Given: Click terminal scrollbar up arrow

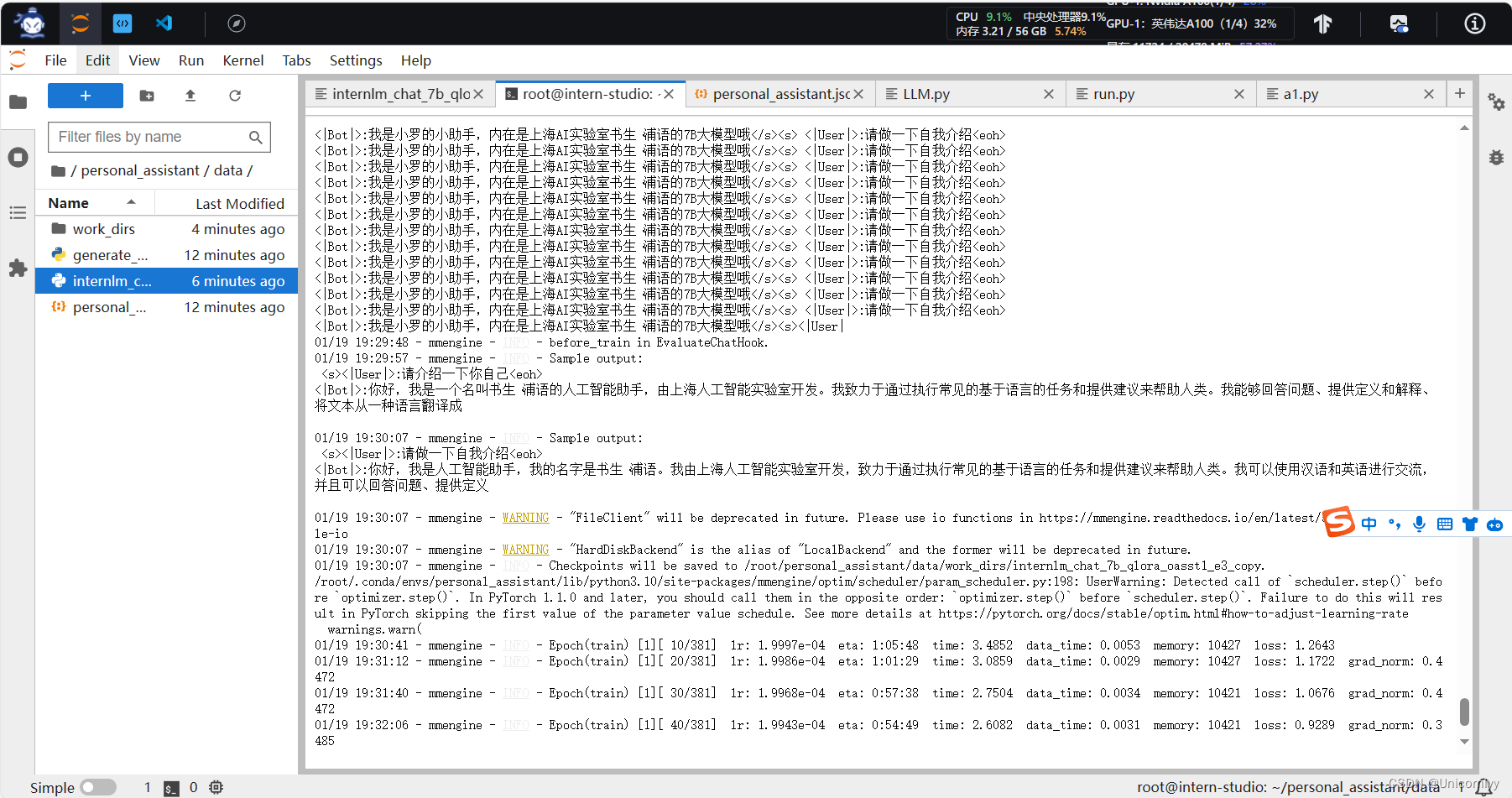Looking at the screenshot, I should (1464, 128).
